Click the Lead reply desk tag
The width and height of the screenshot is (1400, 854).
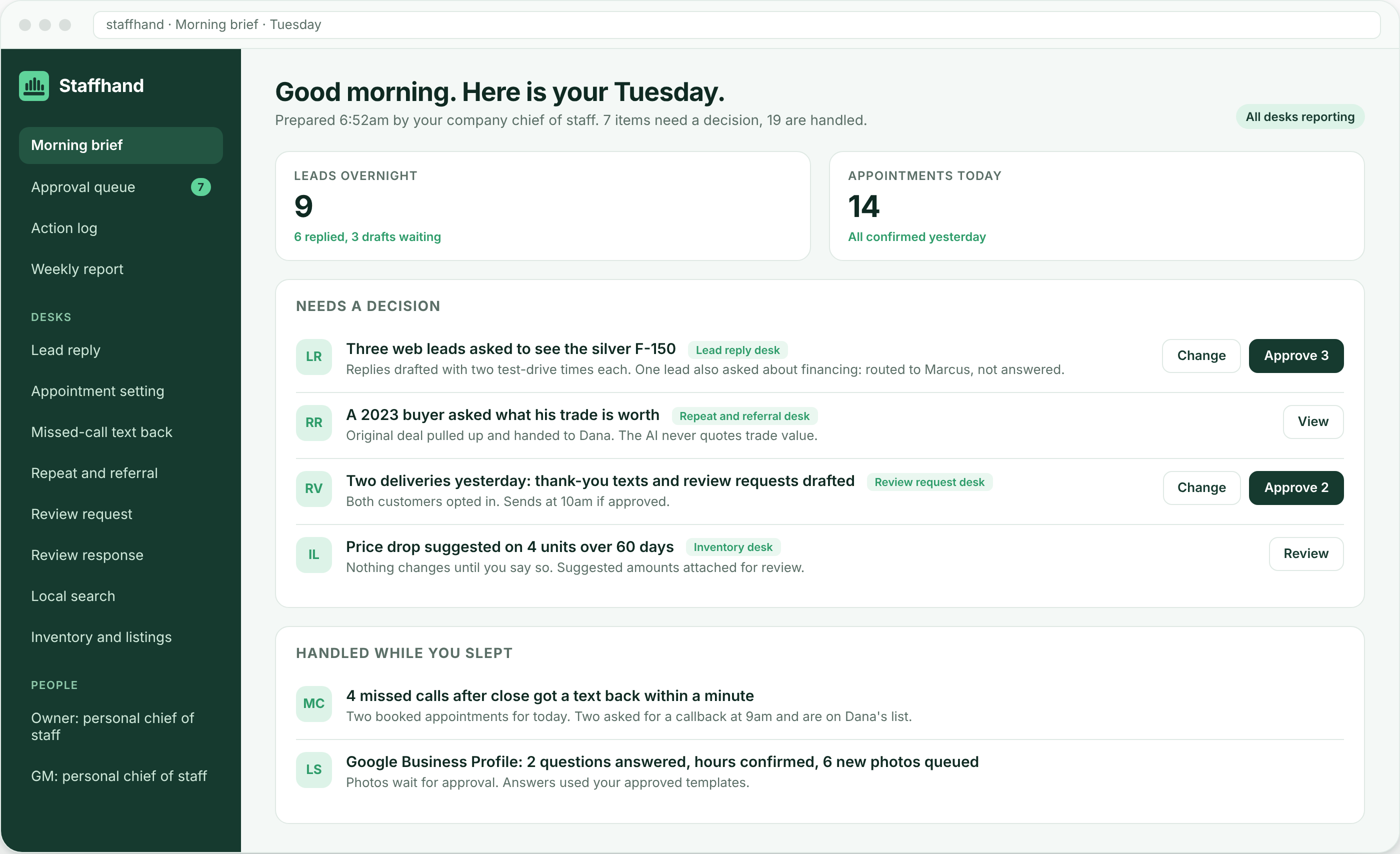pyautogui.click(x=737, y=350)
